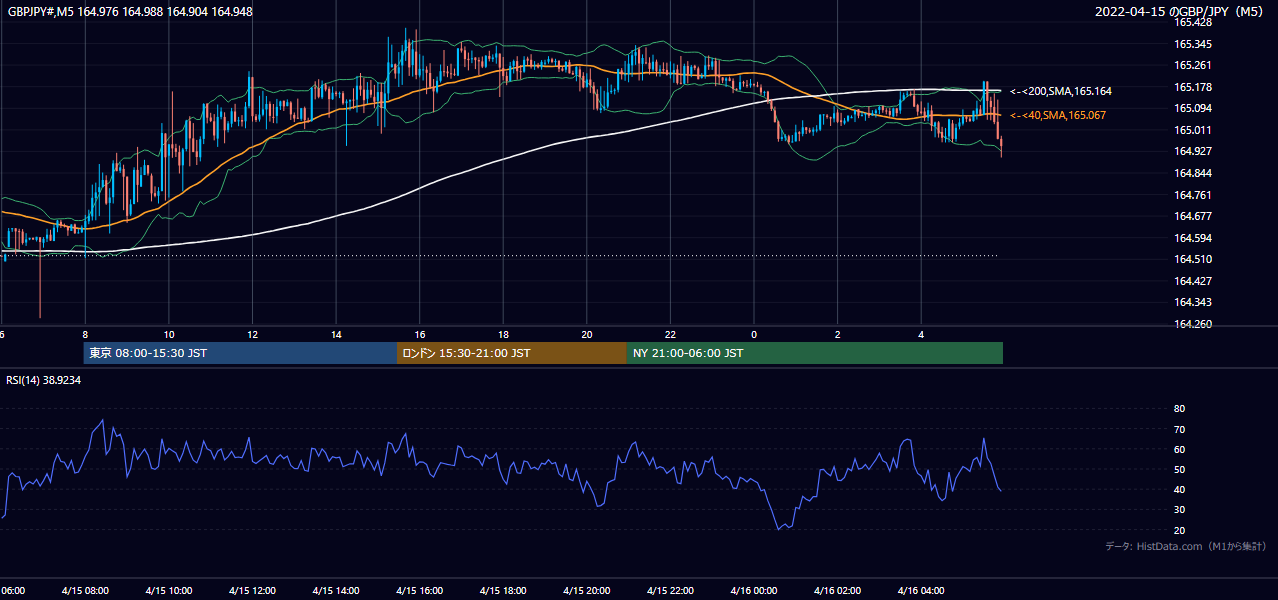
Task: Click the ロンドン 15:30-21:00 JST session bar
Action: tap(512, 353)
